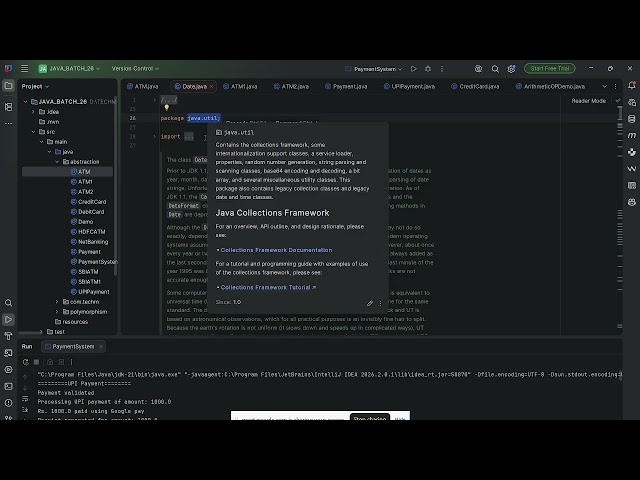Toggle Reader Mode in editor

tap(589, 101)
